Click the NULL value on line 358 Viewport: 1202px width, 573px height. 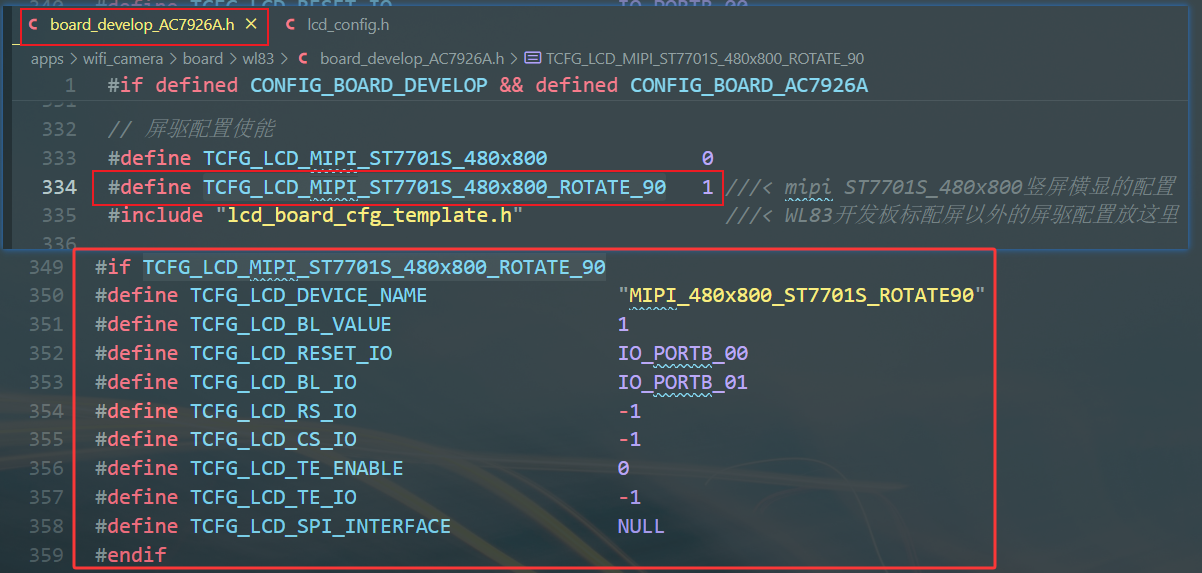click(641, 526)
